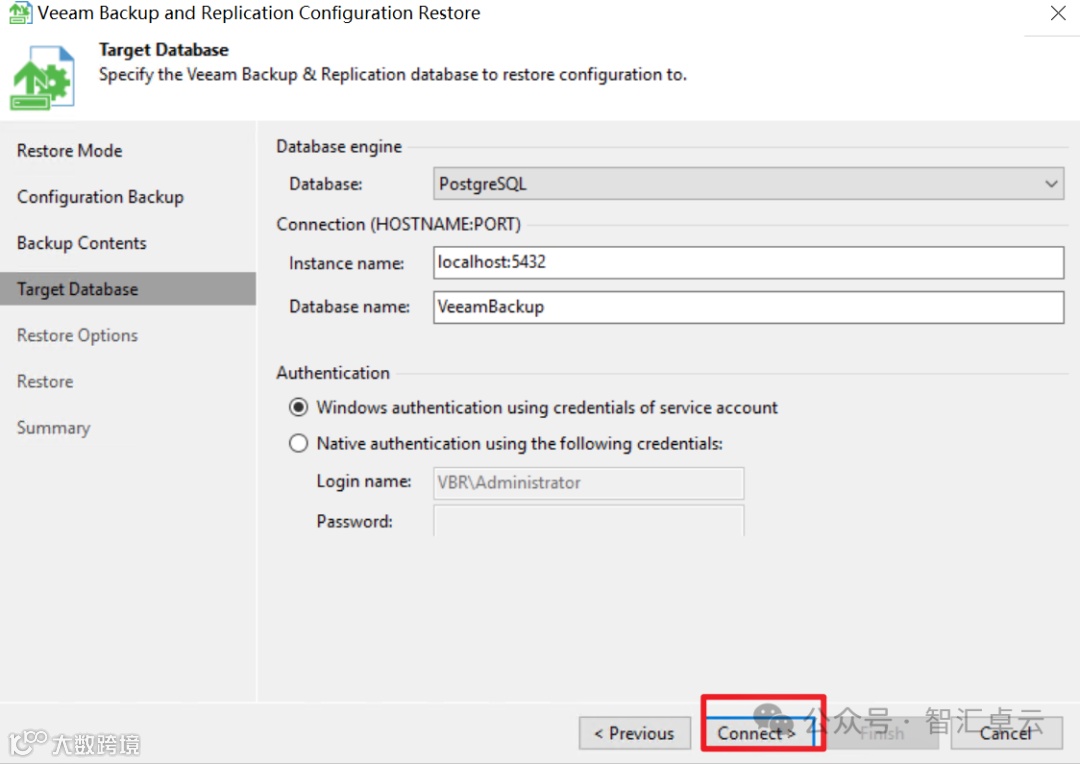Click the window title text
This screenshot has width=1080, height=764.
click(x=258, y=13)
